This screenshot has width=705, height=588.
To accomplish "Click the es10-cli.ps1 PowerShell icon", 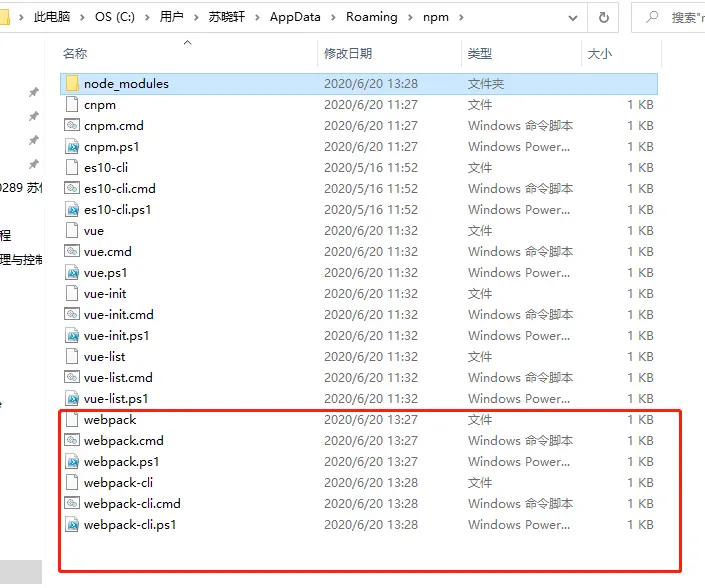I will pyautogui.click(x=72, y=209).
